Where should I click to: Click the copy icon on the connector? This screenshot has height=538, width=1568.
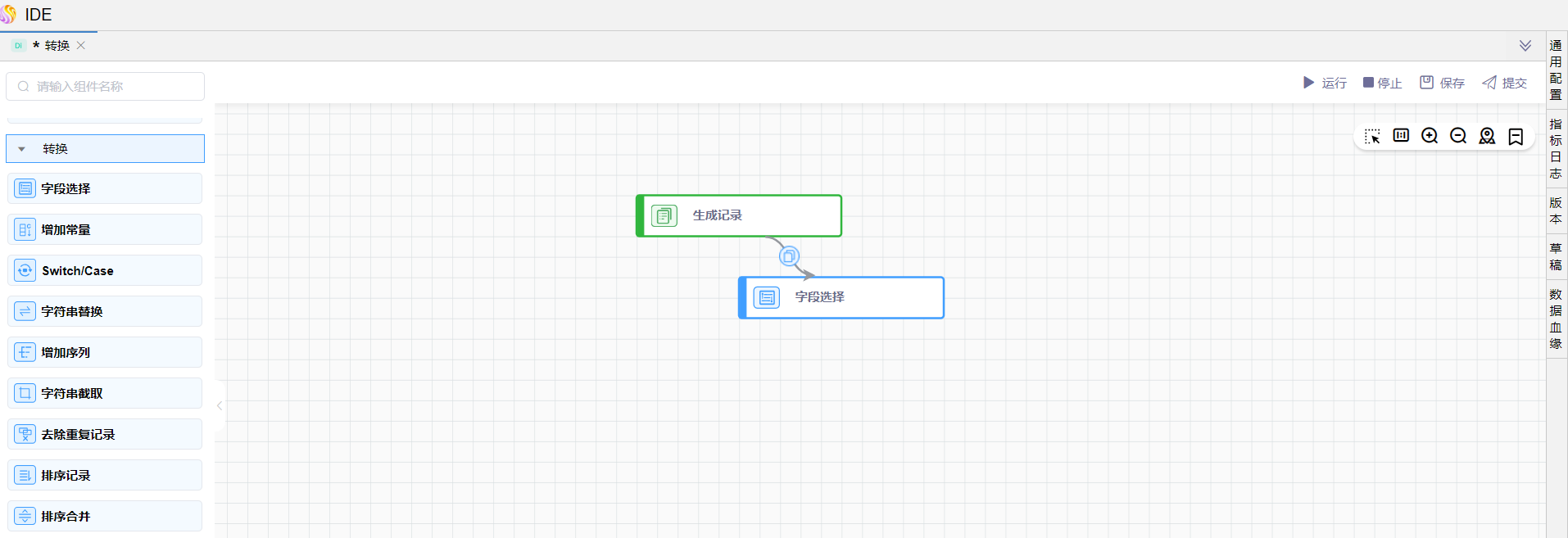pyautogui.click(x=789, y=256)
